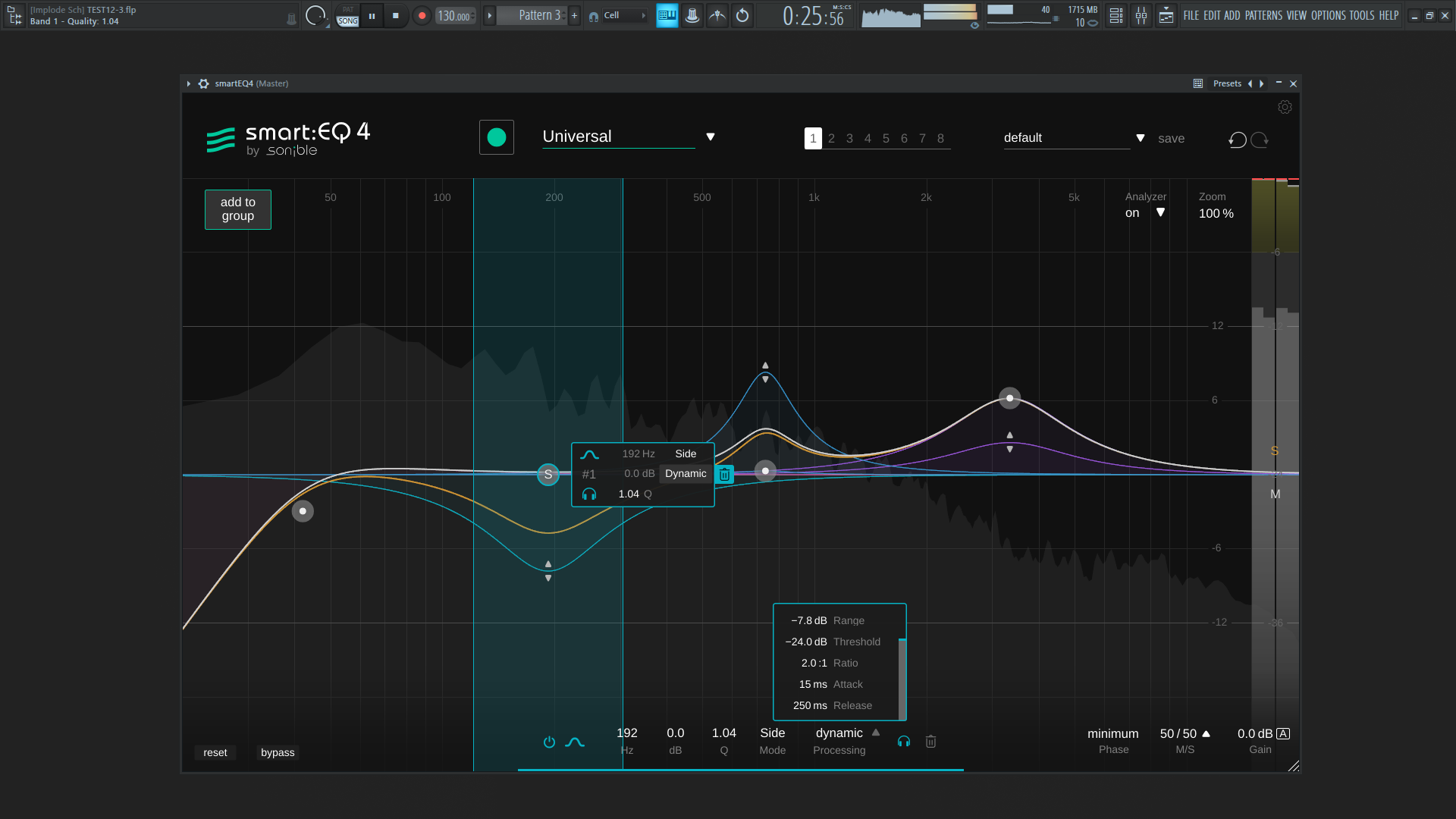Select state slot 1
The width and height of the screenshot is (1456, 819).
click(813, 138)
